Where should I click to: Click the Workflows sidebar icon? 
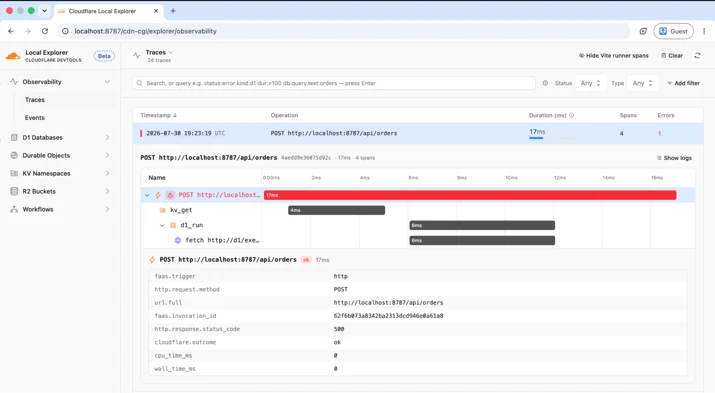click(14, 209)
